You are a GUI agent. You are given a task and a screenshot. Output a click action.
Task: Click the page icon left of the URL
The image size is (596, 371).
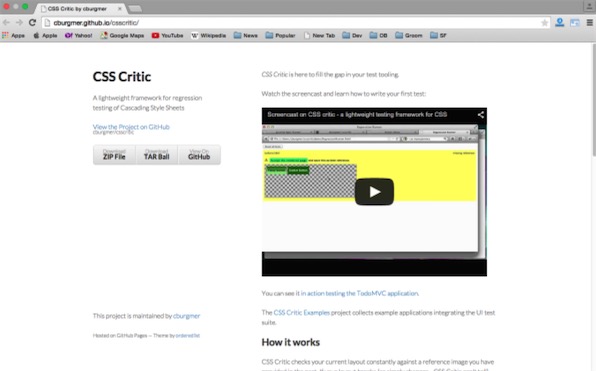pos(47,23)
